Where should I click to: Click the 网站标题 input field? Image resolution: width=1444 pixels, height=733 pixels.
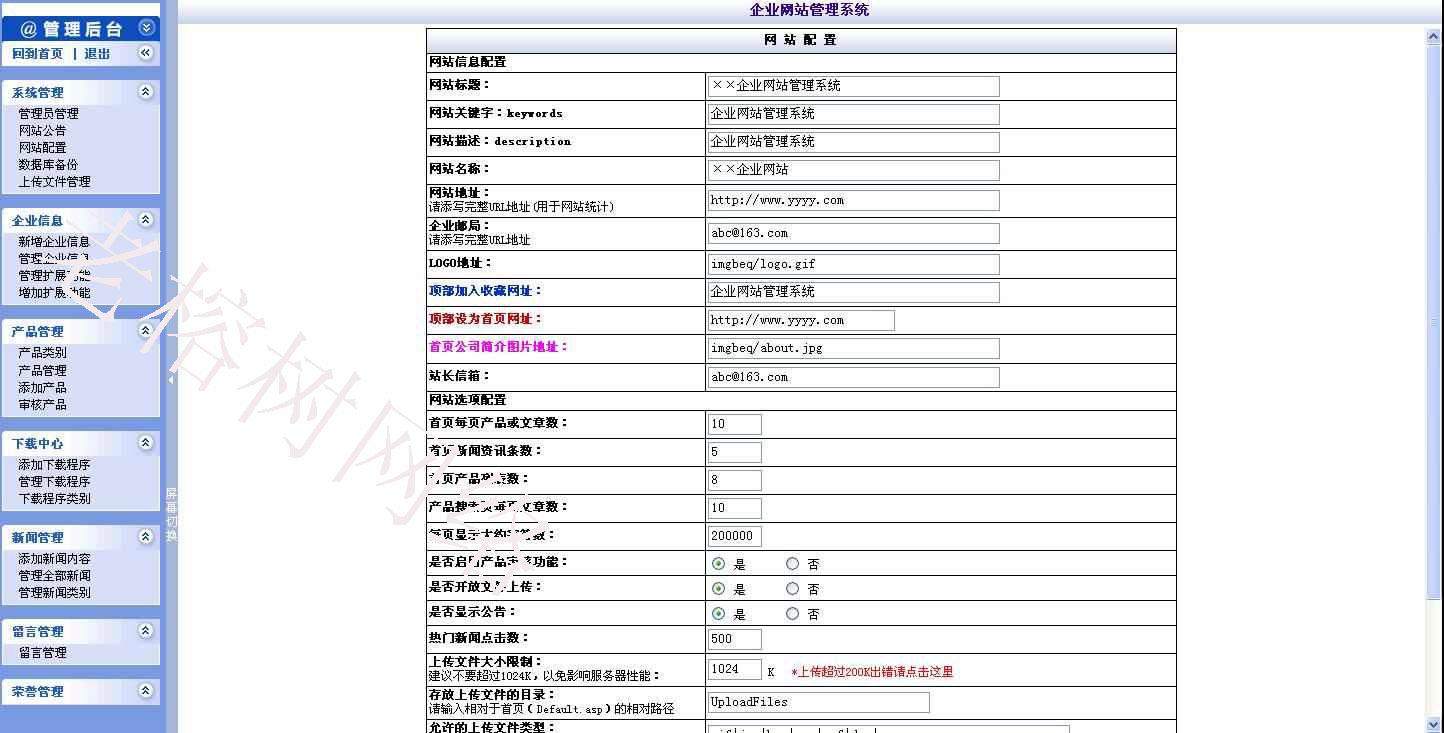click(854, 86)
